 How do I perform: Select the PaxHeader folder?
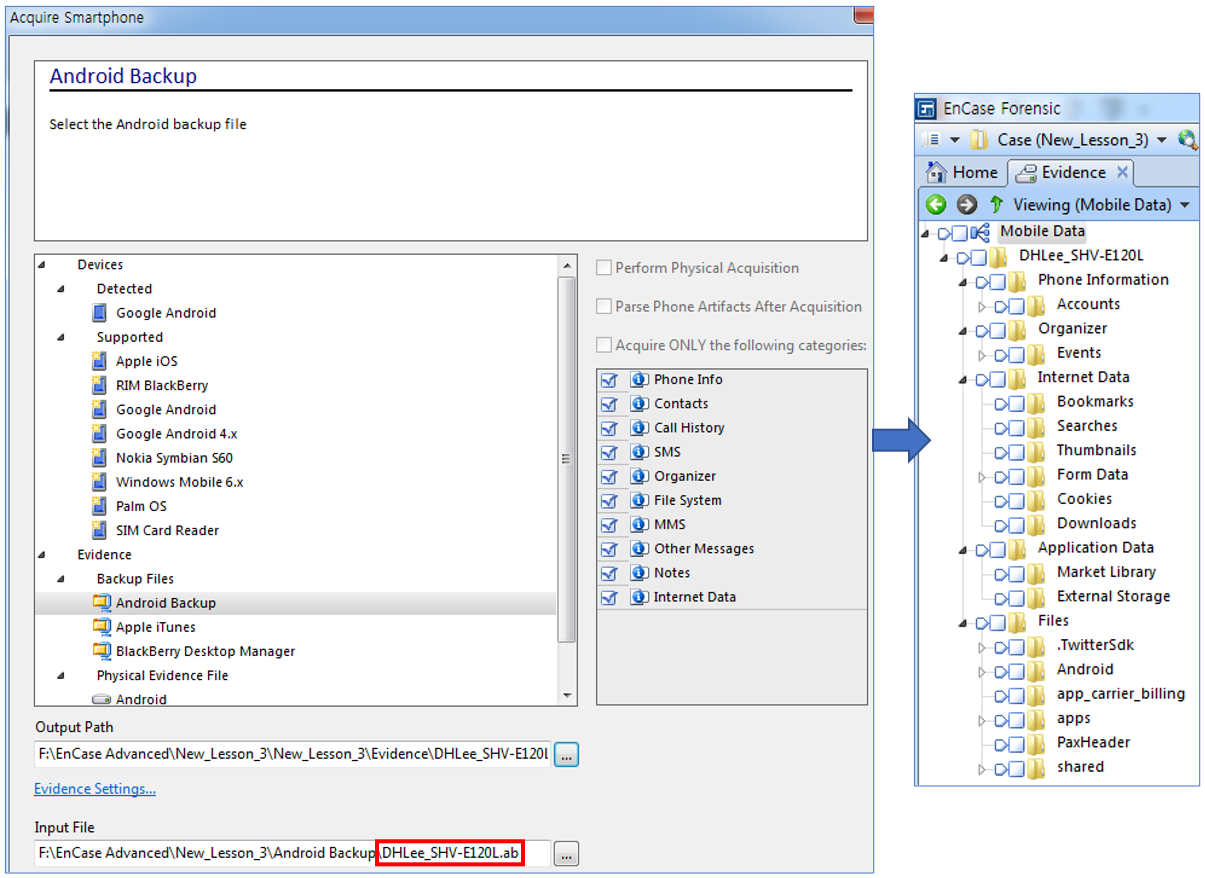pos(1093,742)
